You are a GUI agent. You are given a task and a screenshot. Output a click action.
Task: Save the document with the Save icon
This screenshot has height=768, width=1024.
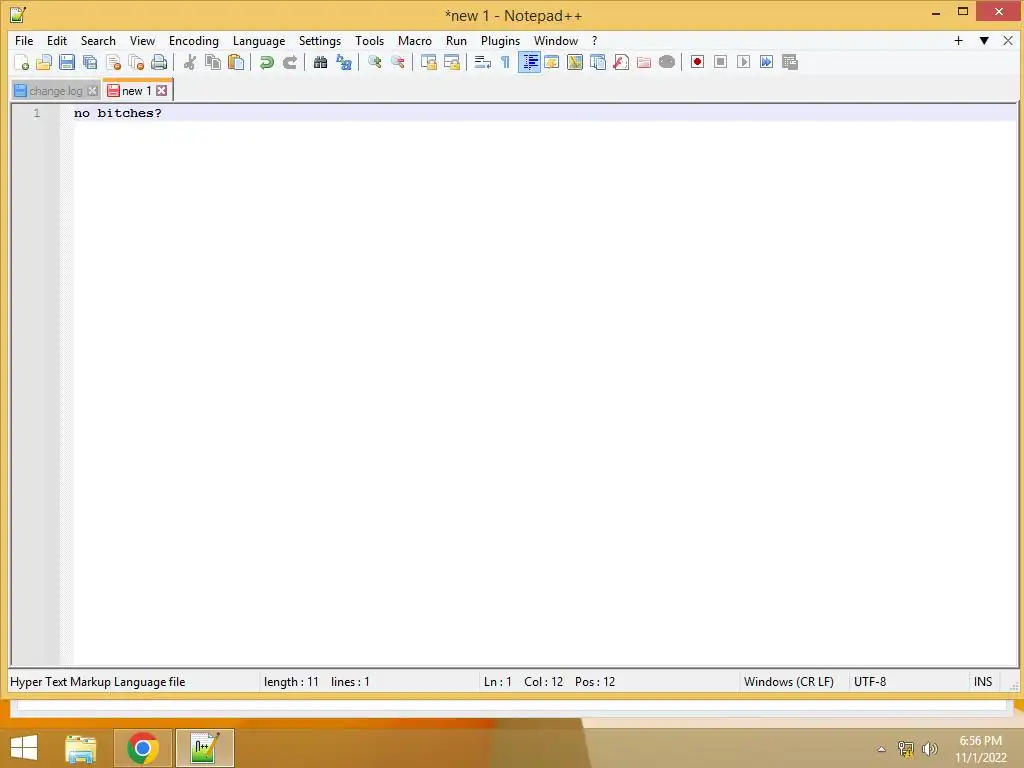click(67, 62)
